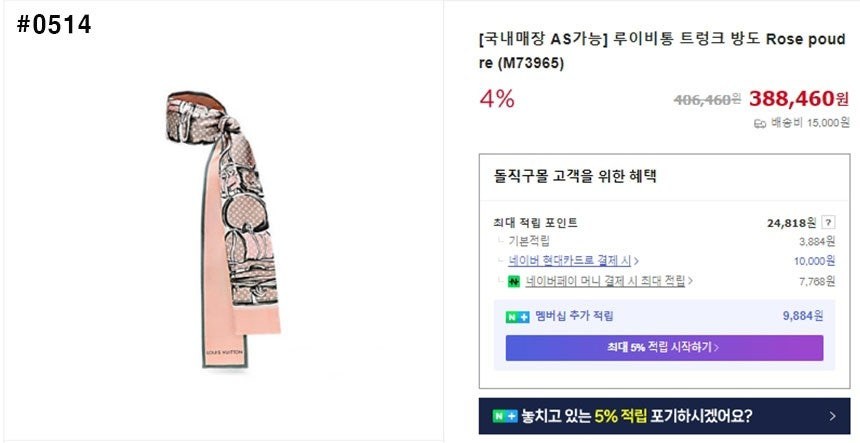This screenshot has height=443, width=860.
Task: Open the 네이버 현대카드로 결제 시 link
Action: [x=574, y=261]
